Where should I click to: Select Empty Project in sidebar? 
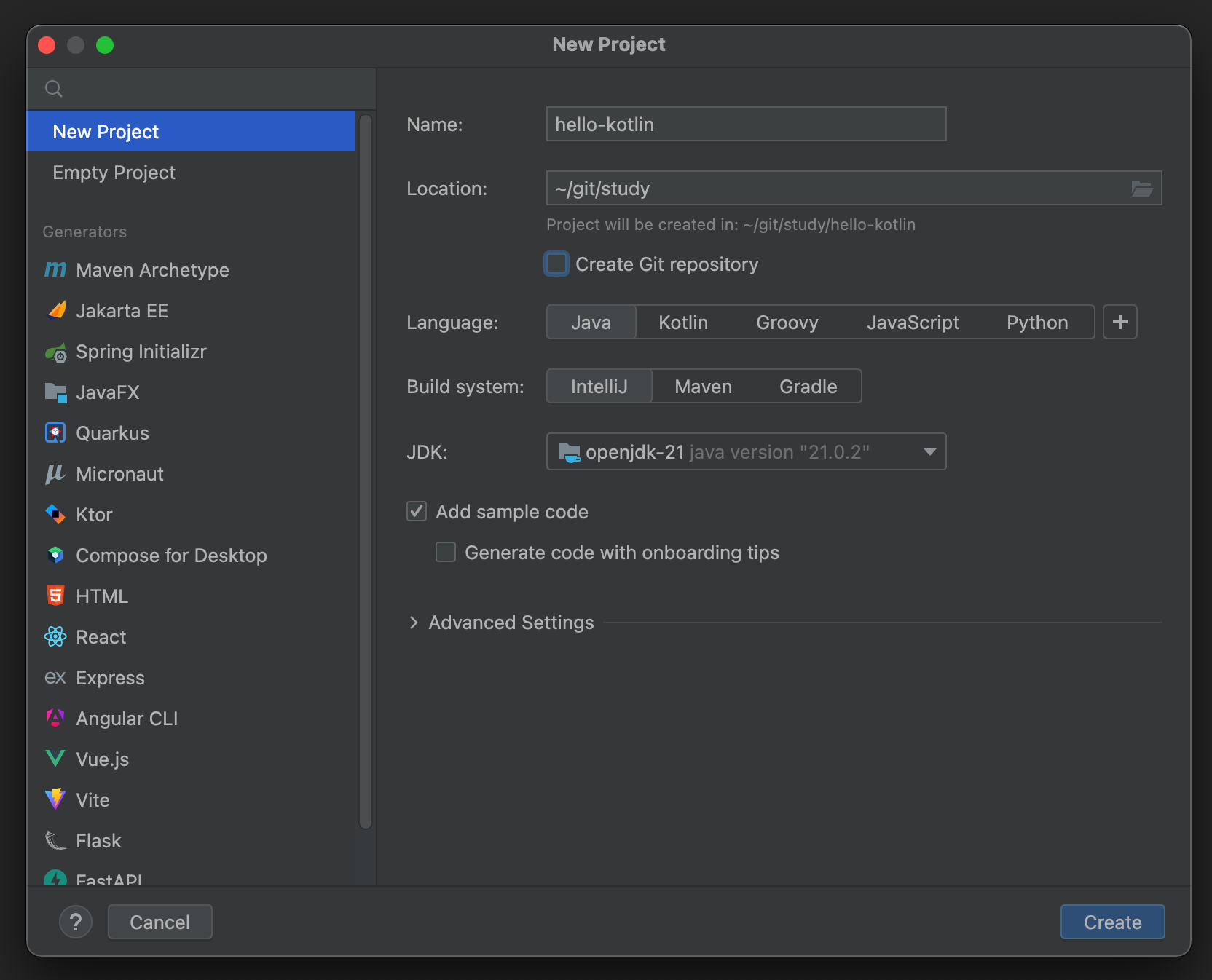click(191, 173)
